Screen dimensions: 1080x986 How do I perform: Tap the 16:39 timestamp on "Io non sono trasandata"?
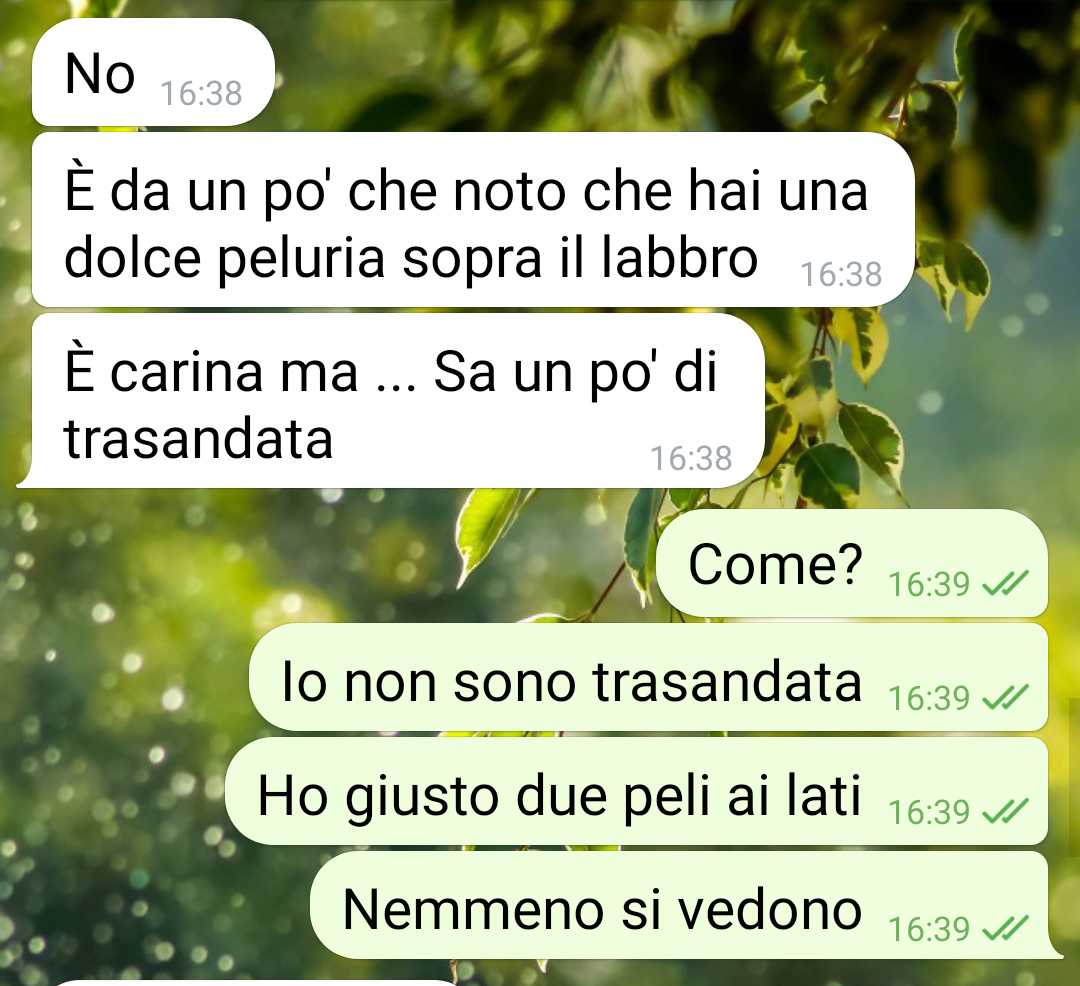[929, 697]
